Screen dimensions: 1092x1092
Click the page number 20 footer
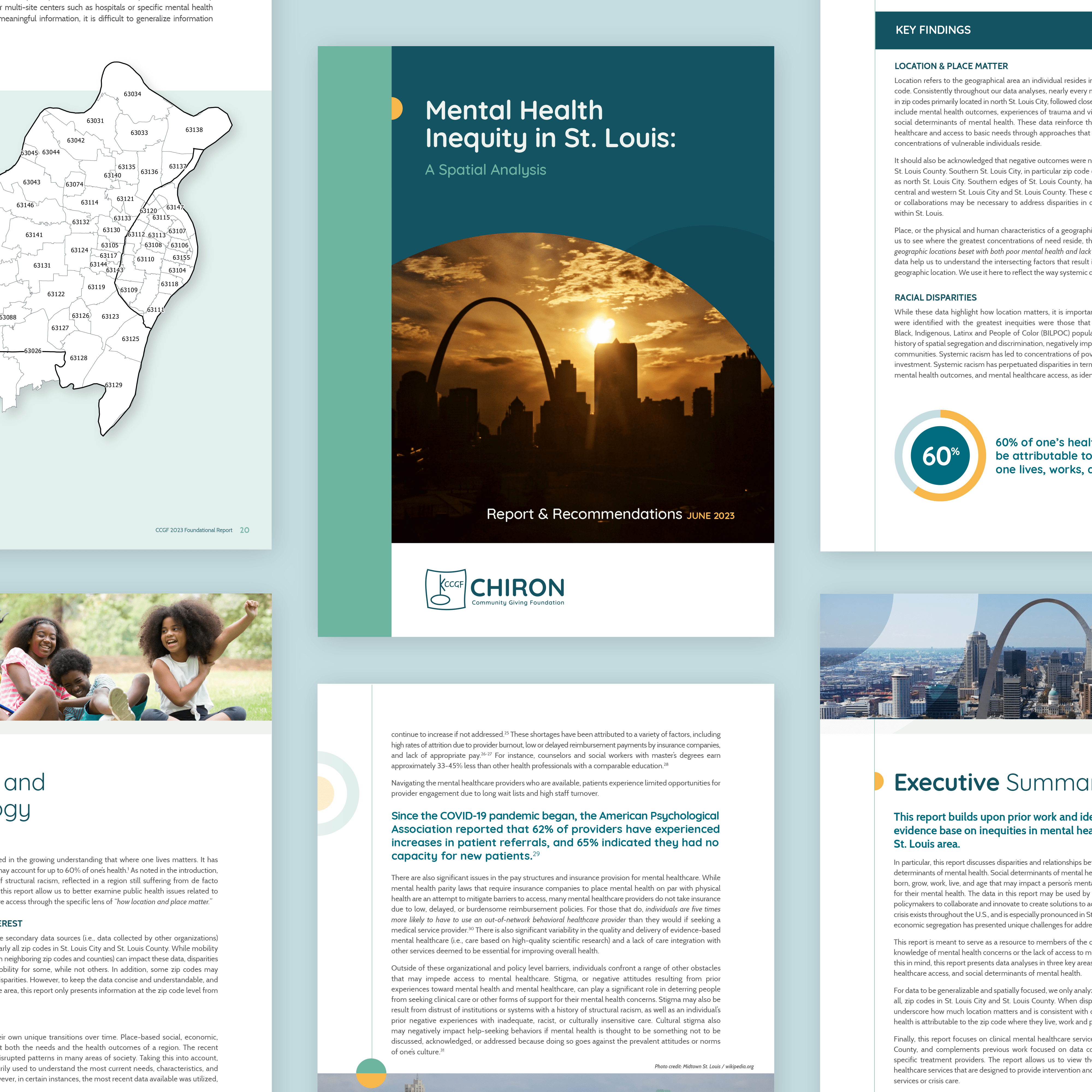pos(244,530)
